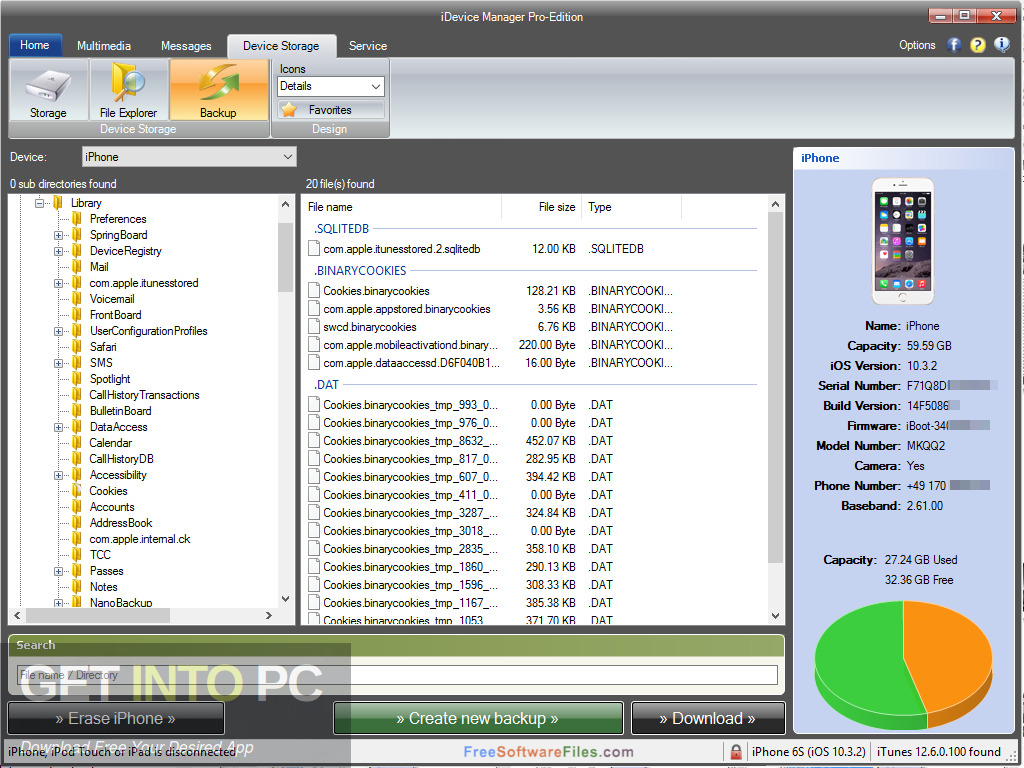
Task: Select the Preferences folder icon
Action: (x=77, y=219)
